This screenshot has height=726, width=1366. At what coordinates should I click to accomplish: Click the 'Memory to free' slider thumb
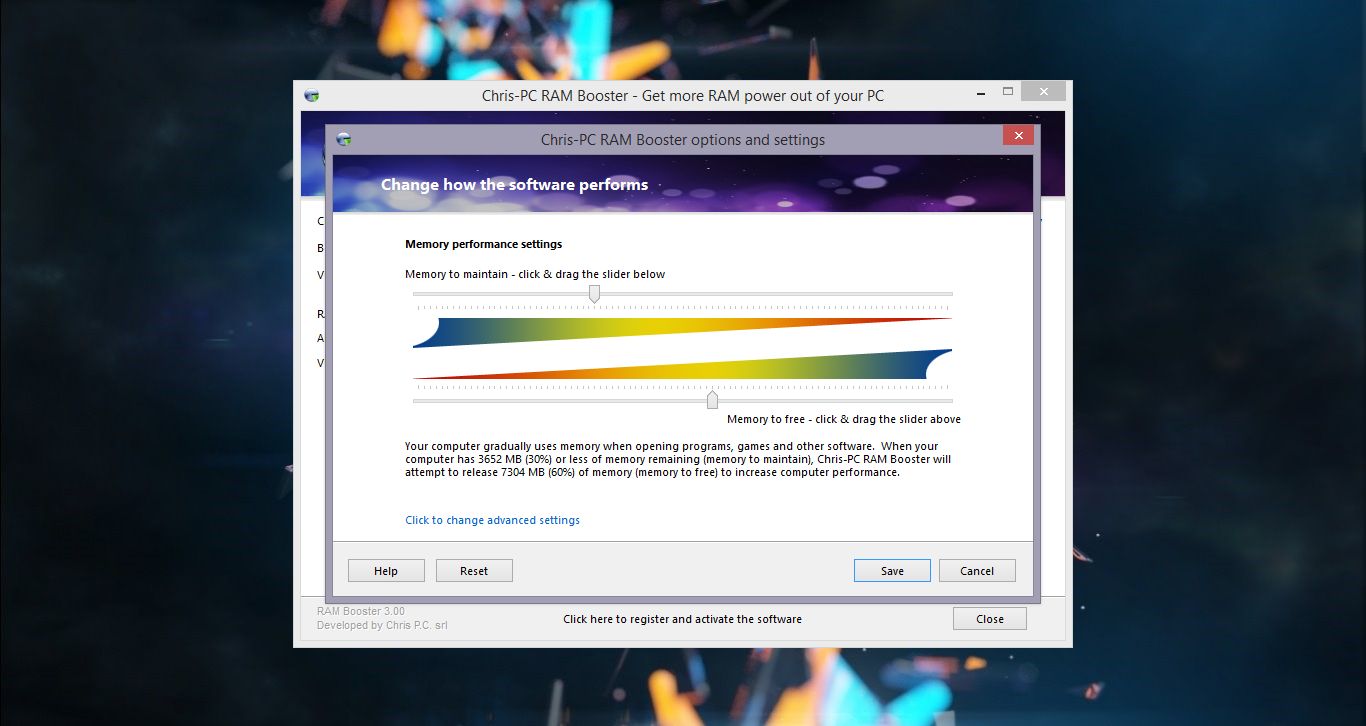[712, 400]
